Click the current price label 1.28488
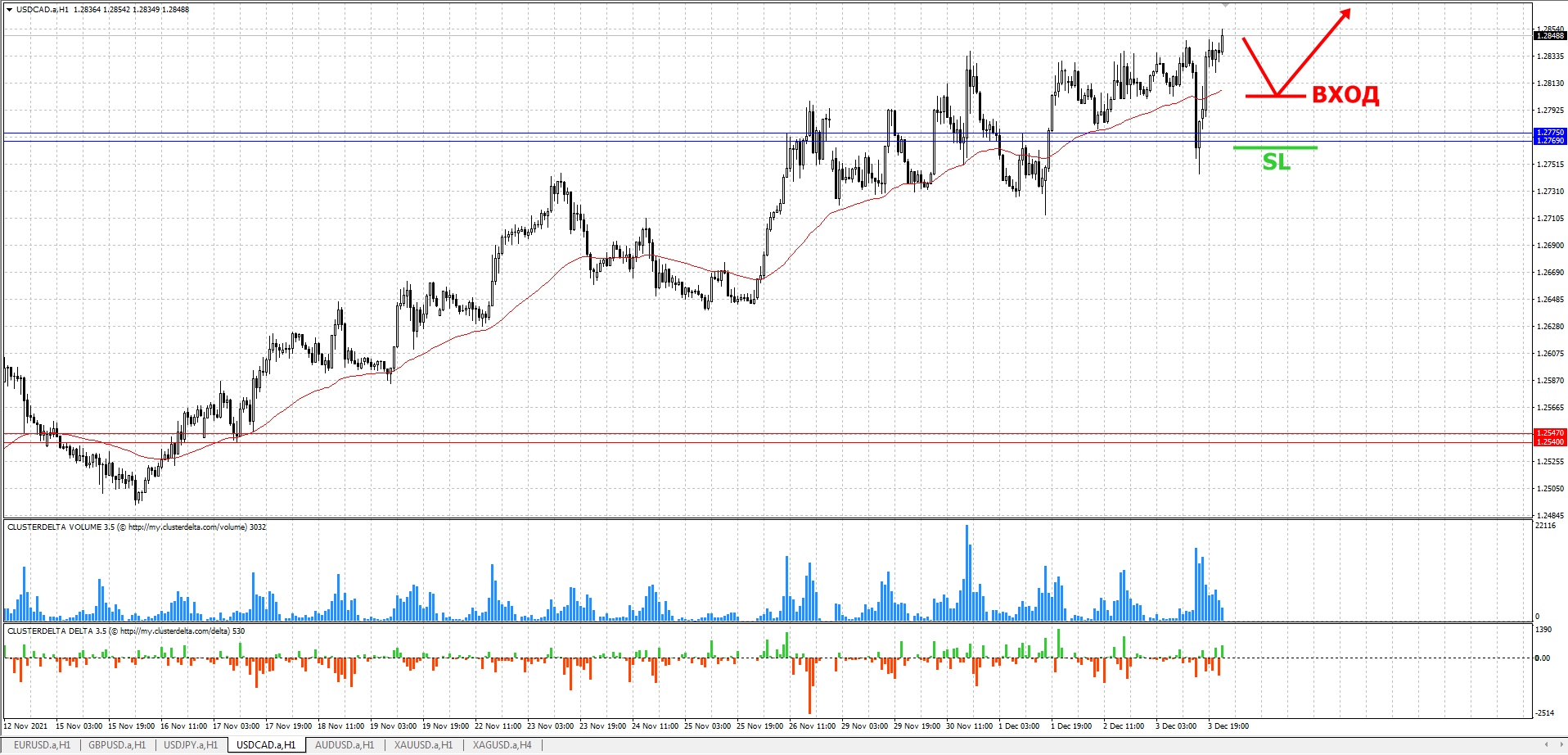Viewport: 1568px width, 755px height. (1550, 36)
